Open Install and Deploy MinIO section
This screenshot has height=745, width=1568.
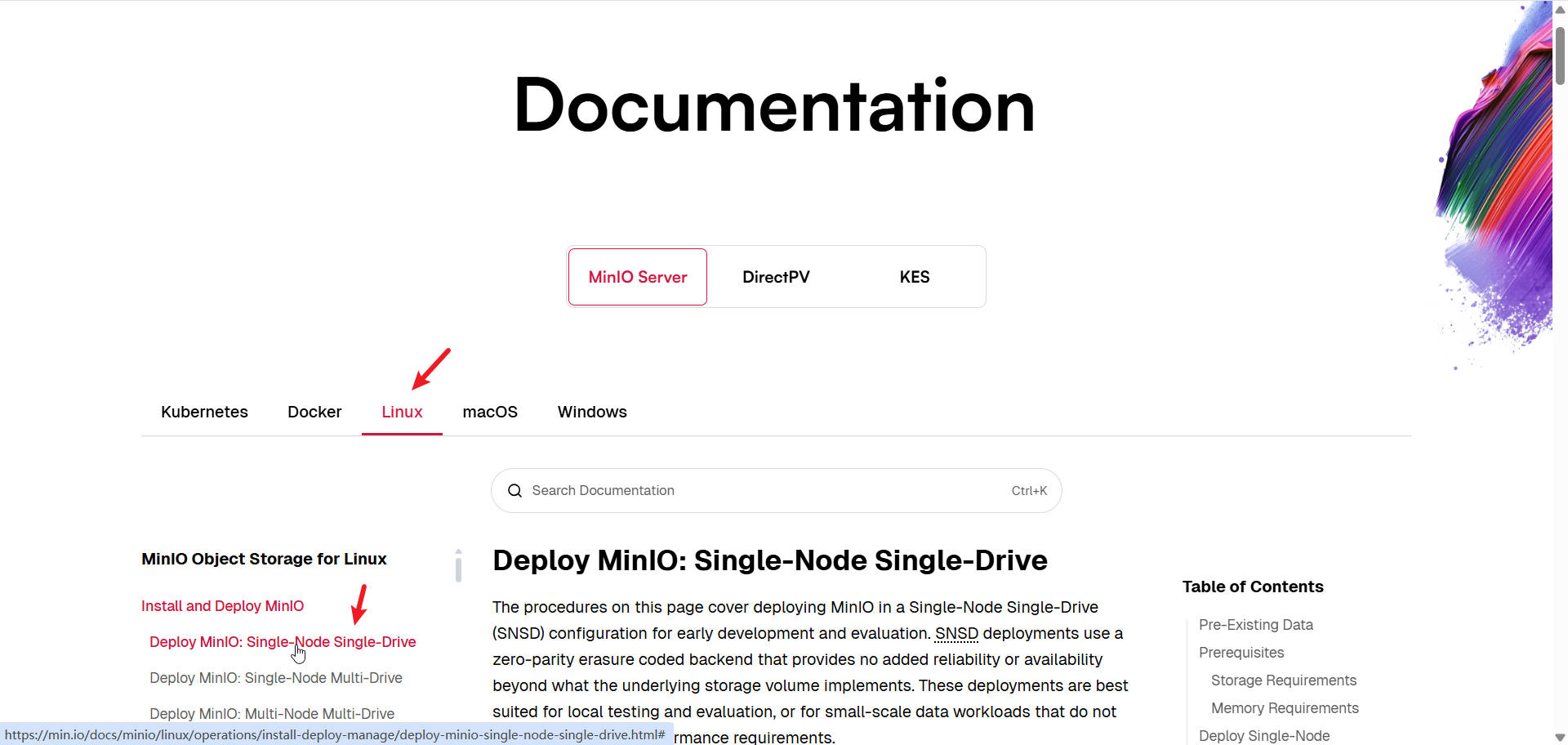point(222,606)
